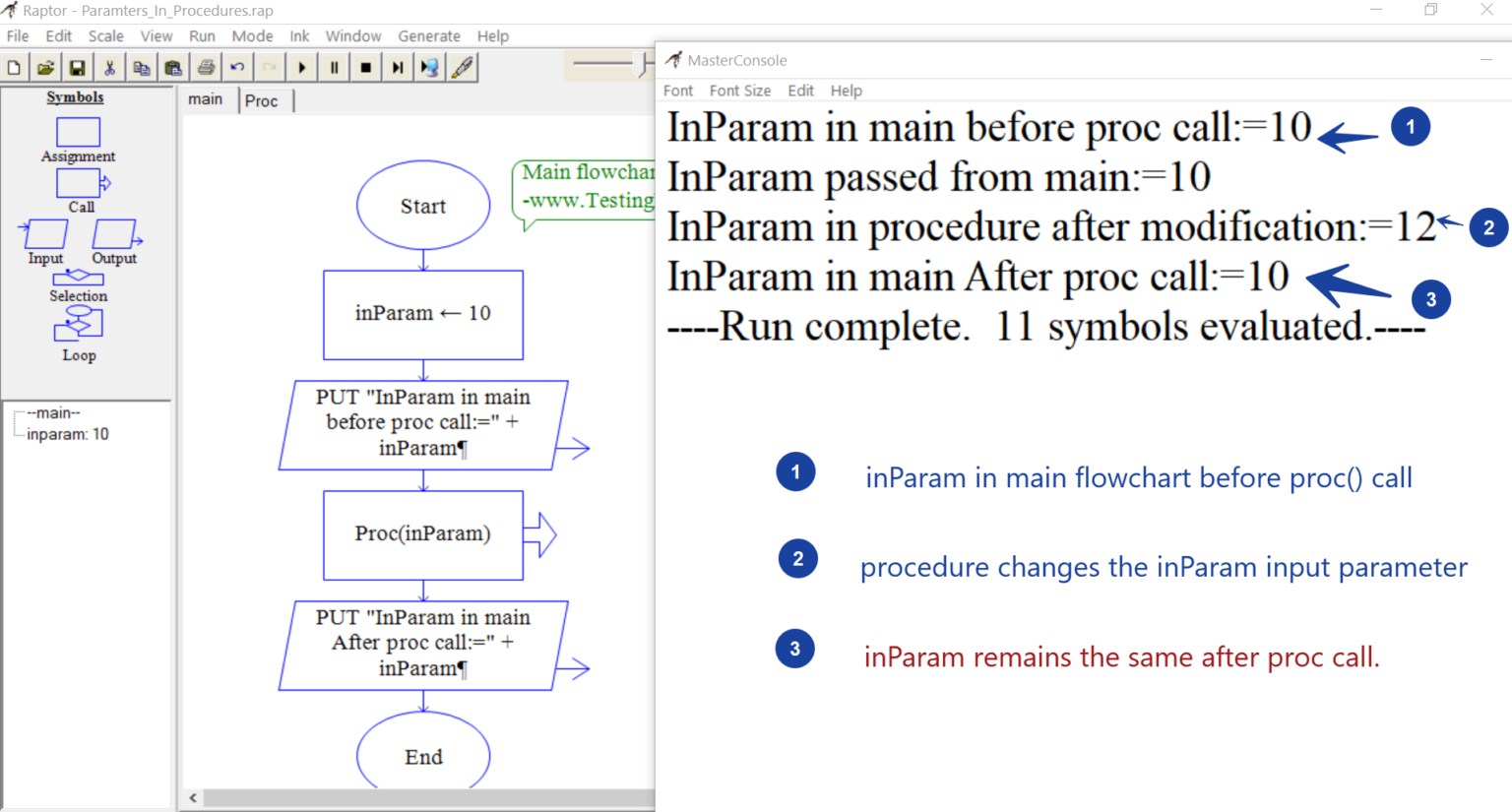The width and height of the screenshot is (1512, 812).
Task: Click the Proc(inParam) call shape in flowchart
Action: (x=422, y=534)
